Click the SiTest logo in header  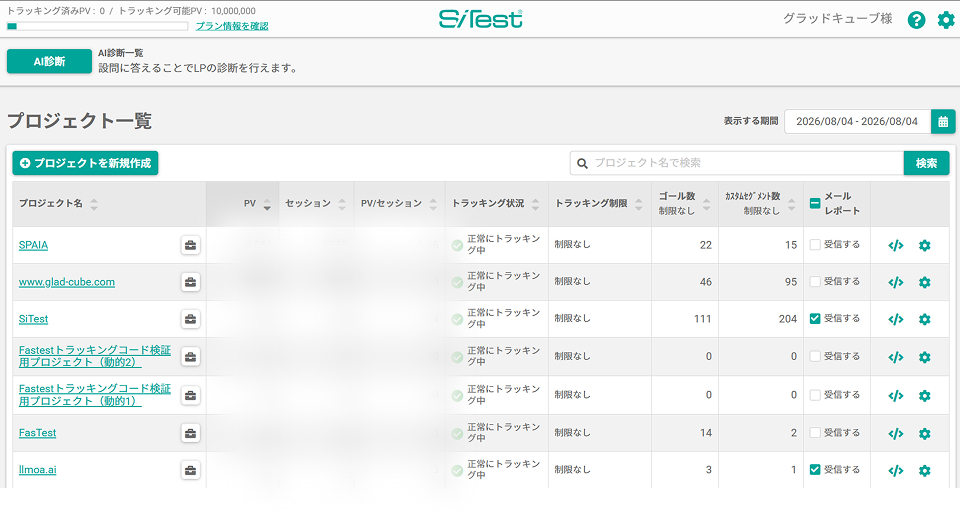point(481,19)
